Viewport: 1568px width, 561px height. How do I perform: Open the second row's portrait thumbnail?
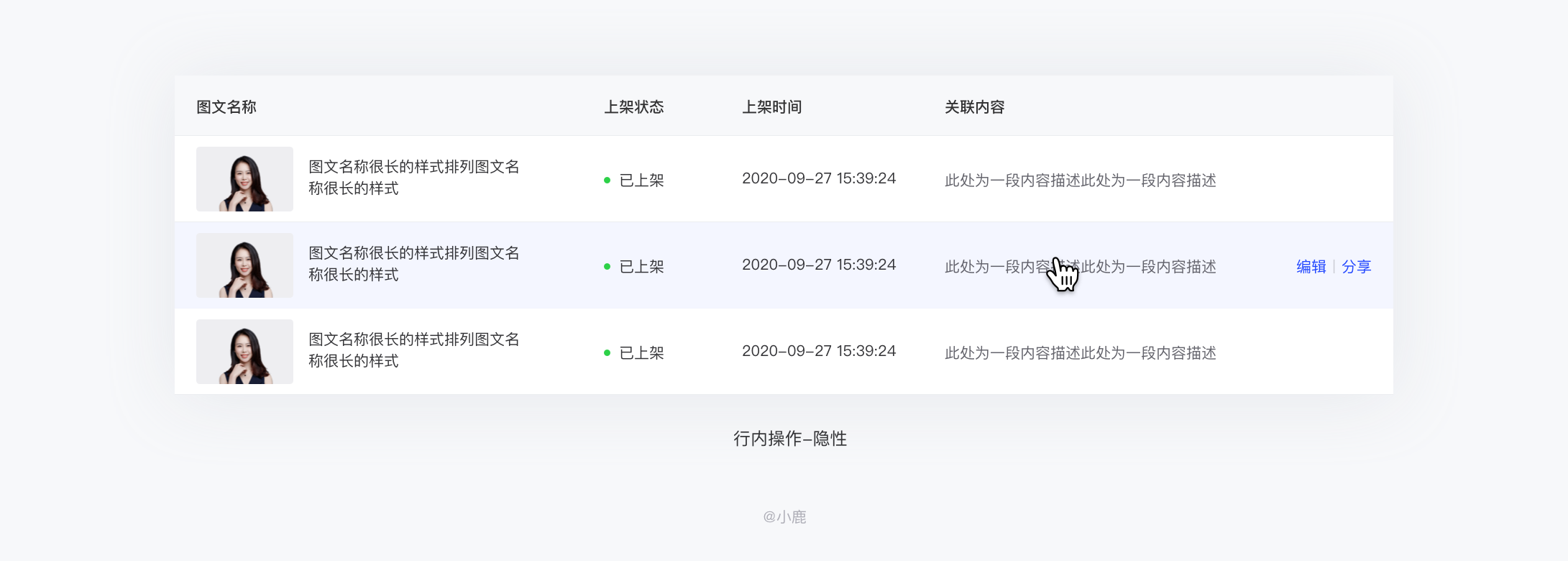click(244, 265)
